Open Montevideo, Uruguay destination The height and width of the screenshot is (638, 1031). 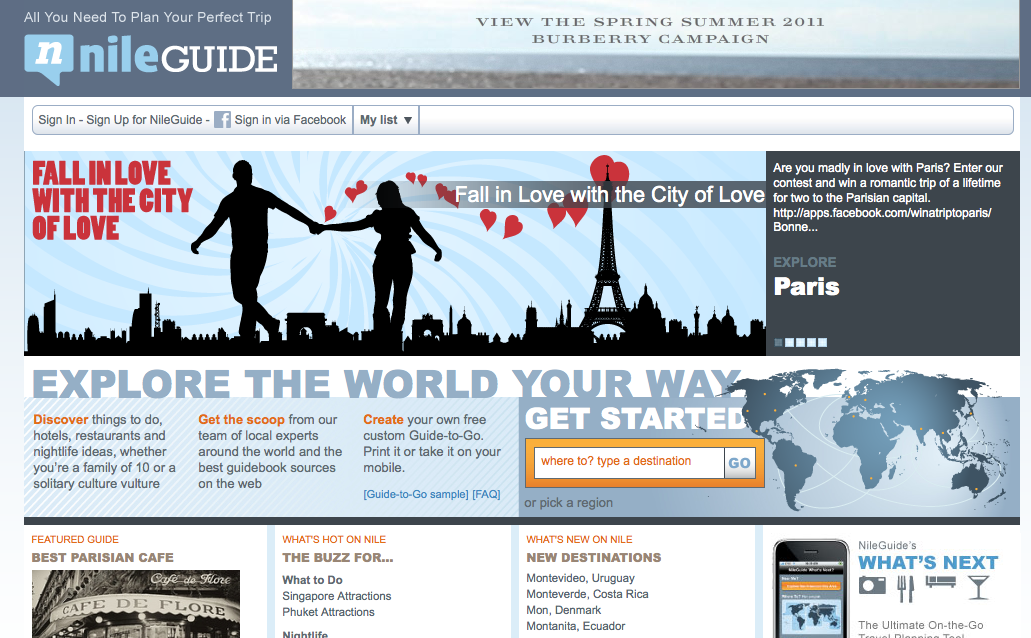(x=581, y=578)
